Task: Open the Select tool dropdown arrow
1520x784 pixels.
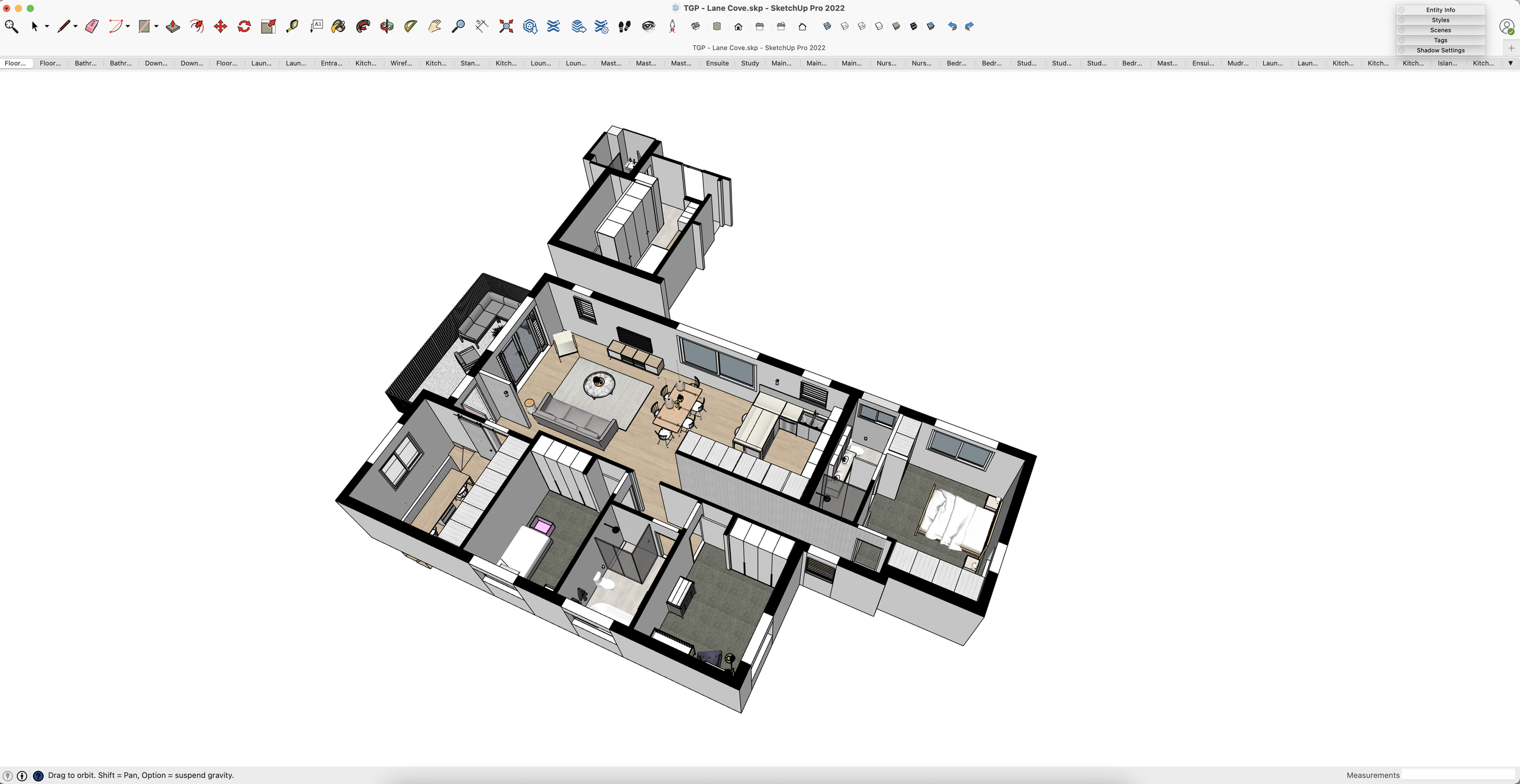Action: pos(47,27)
